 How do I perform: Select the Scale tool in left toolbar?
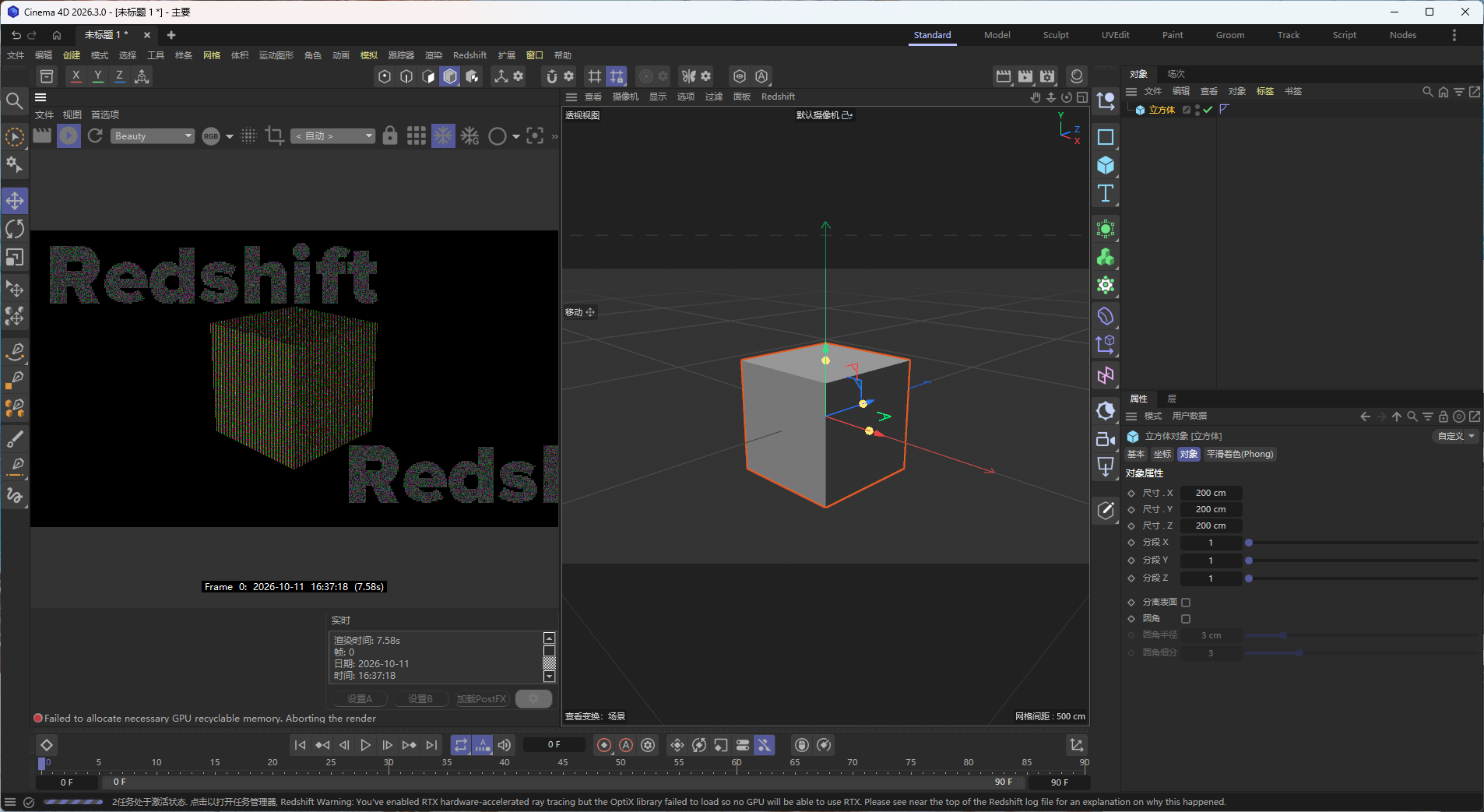point(15,257)
